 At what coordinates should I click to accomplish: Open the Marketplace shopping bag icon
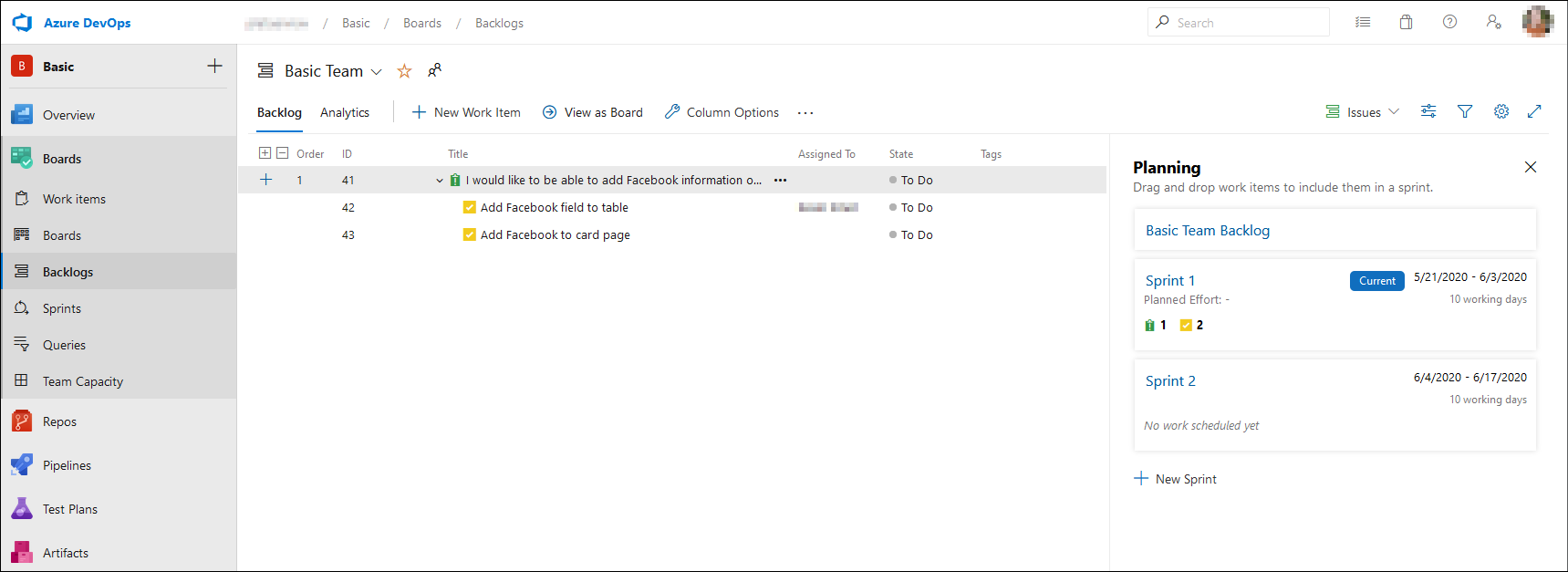click(1406, 22)
